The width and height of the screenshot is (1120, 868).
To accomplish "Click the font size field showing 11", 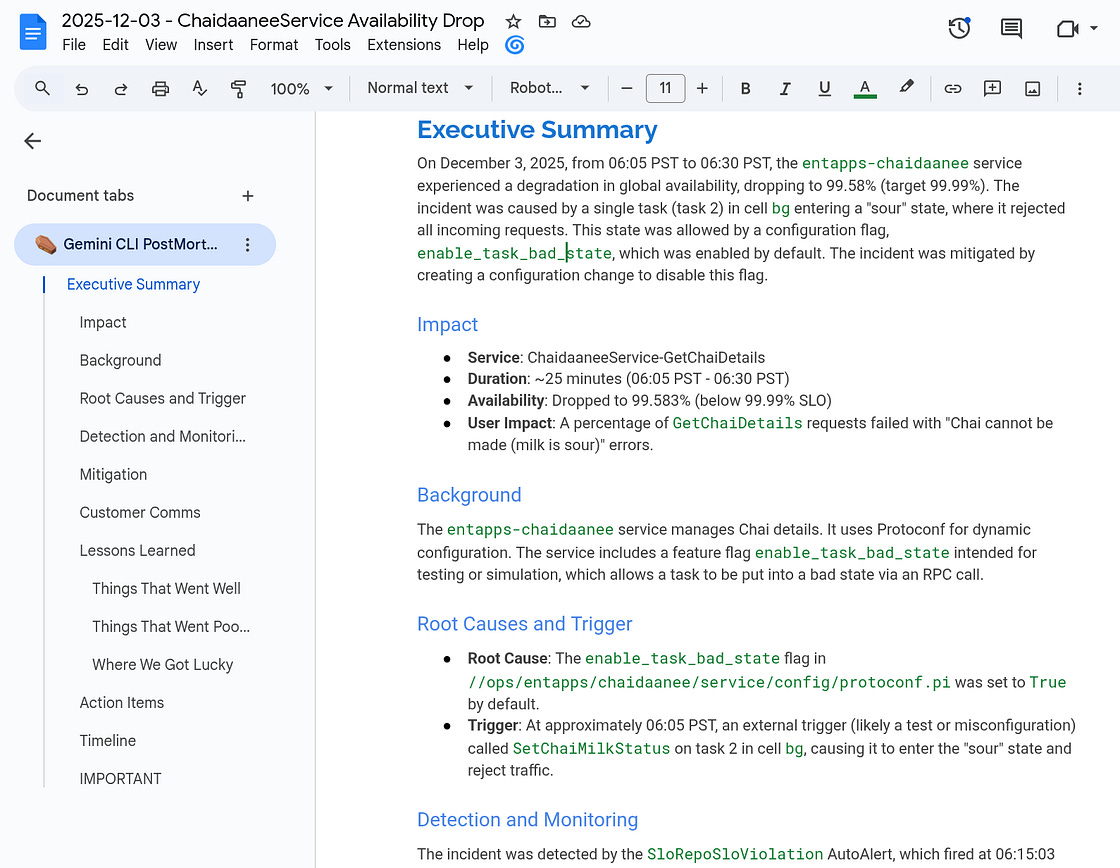I will click(x=665, y=88).
